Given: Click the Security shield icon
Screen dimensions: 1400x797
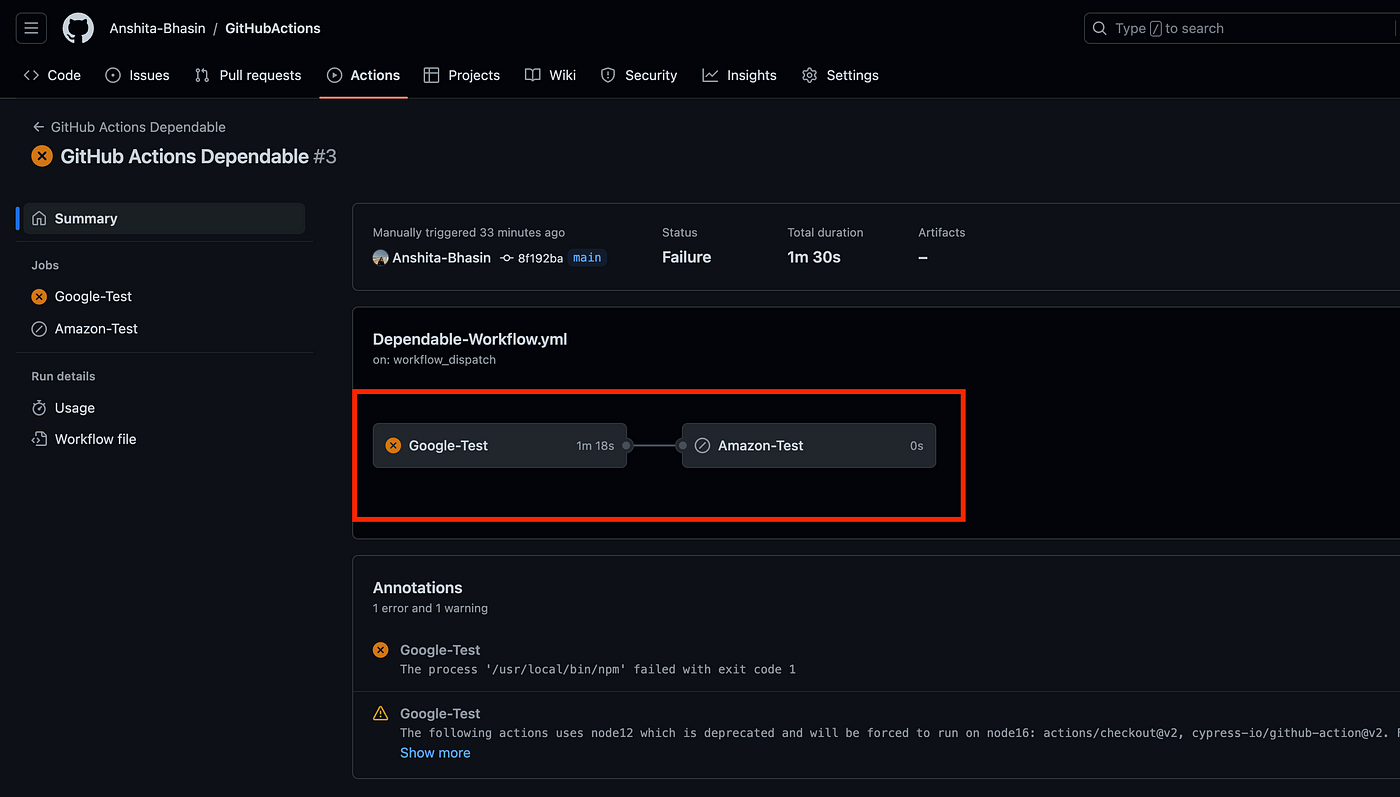Looking at the screenshot, I should [608, 75].
